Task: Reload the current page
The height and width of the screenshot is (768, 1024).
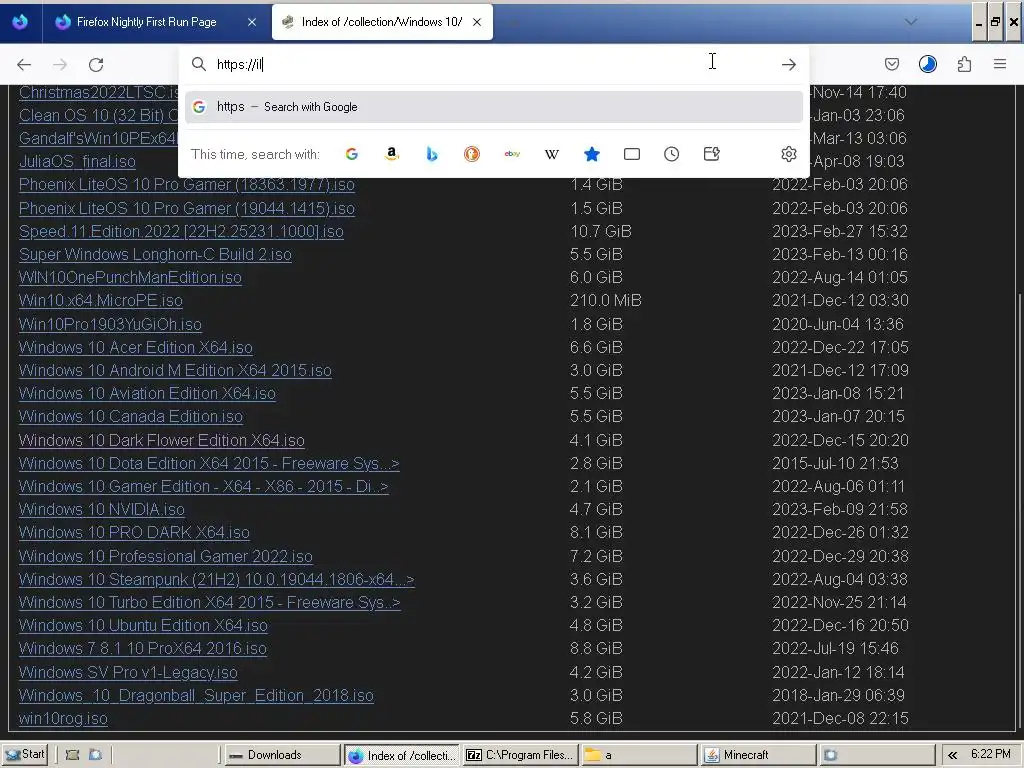Action: [x=96, y=65]
